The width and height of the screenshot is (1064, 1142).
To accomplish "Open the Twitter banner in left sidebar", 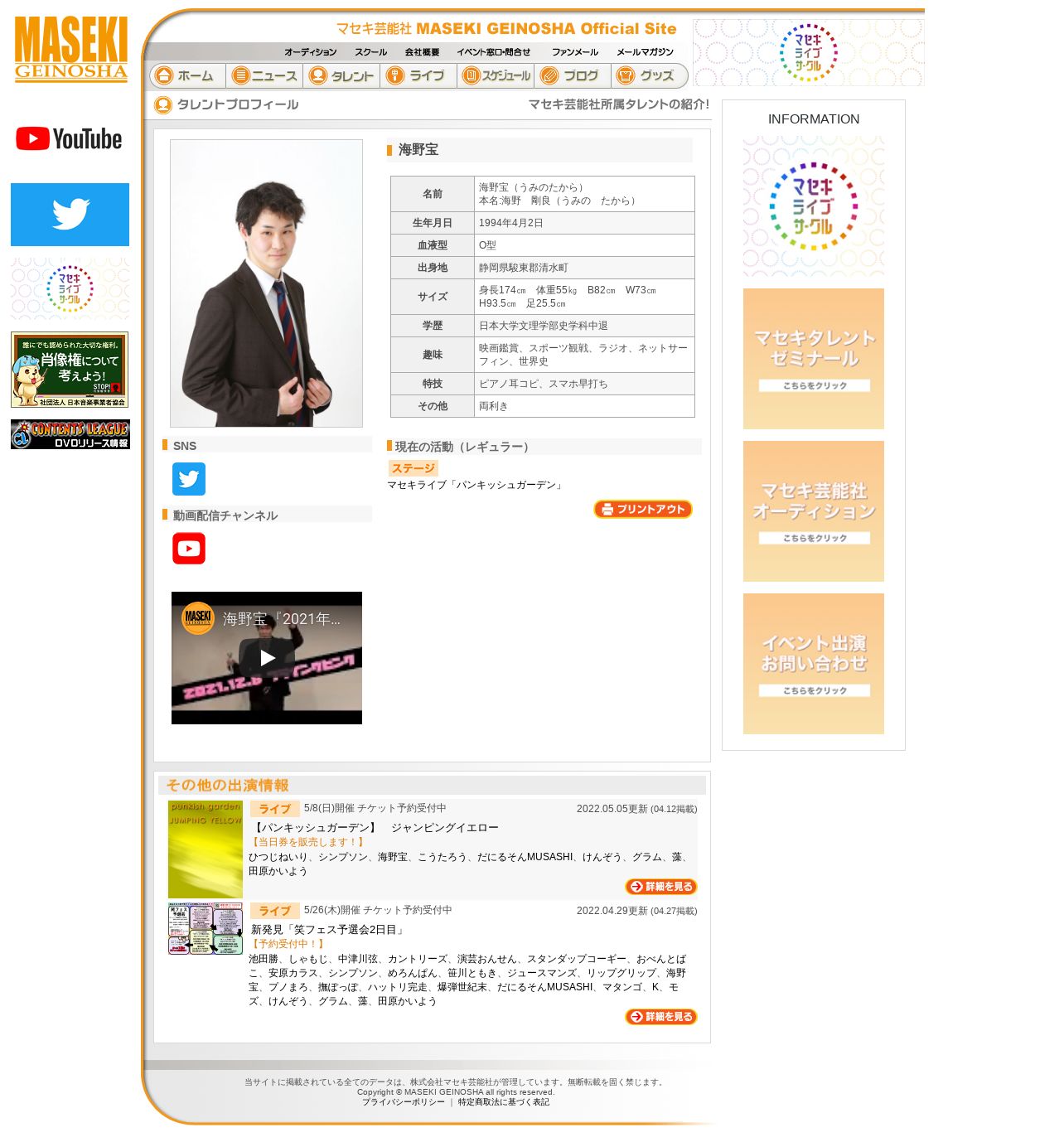I will pos(70,215).
